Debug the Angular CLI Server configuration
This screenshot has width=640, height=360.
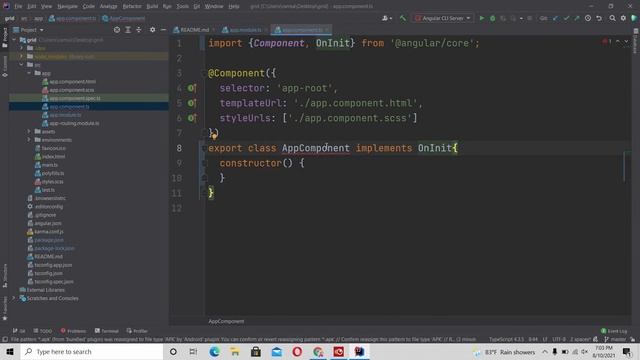click(492, 18)
